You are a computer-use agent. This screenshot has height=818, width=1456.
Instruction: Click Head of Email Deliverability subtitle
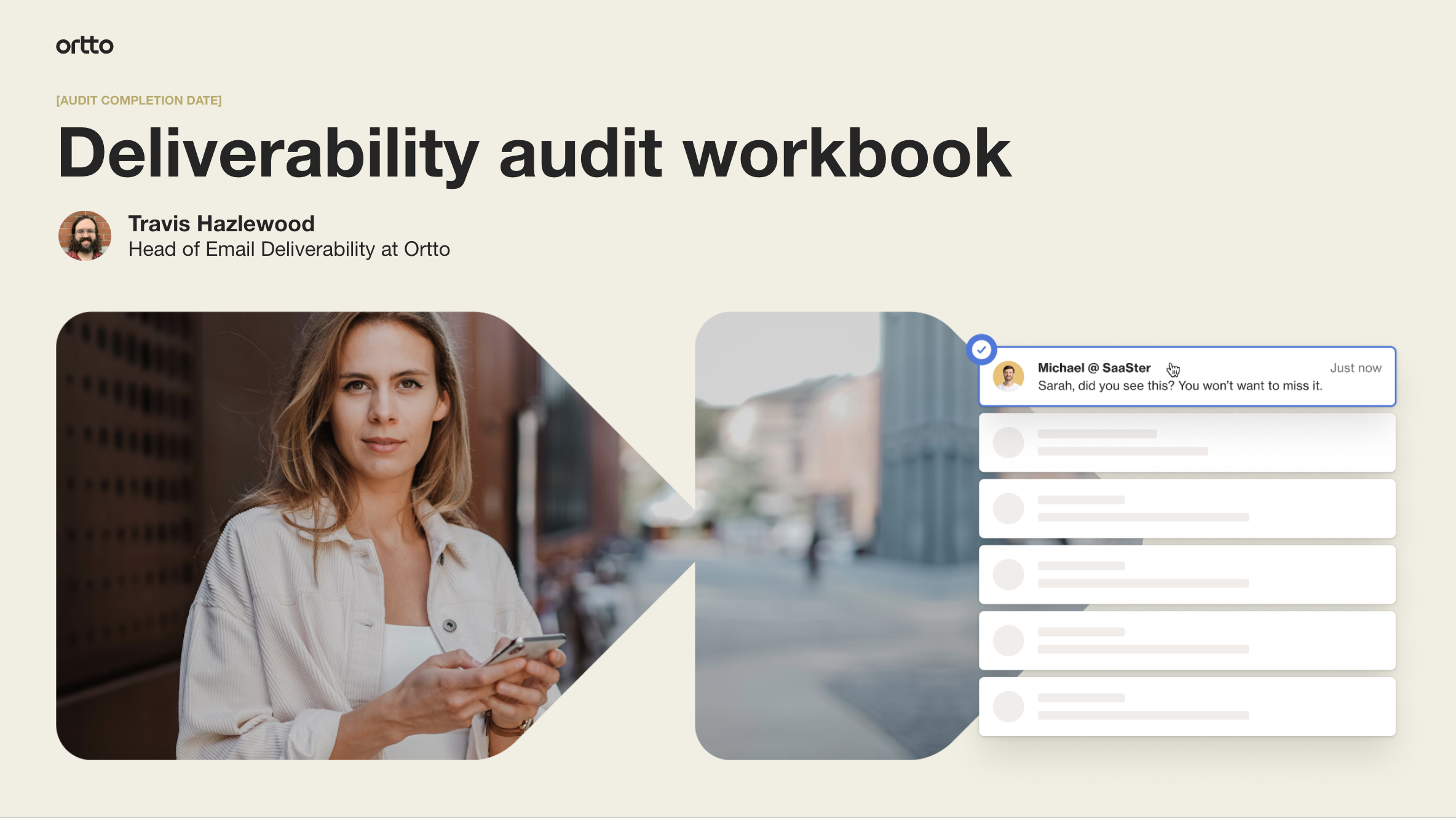pyautogui.click(x=289, y=249)
